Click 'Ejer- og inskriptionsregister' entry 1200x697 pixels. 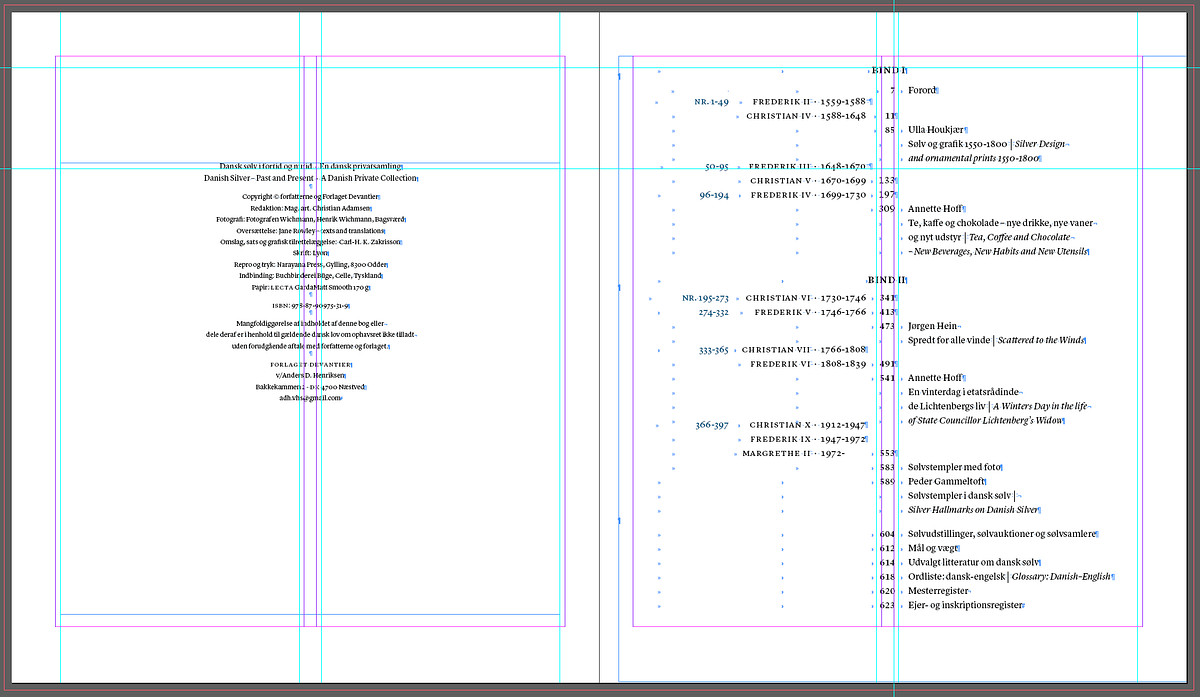click(966, 606)
